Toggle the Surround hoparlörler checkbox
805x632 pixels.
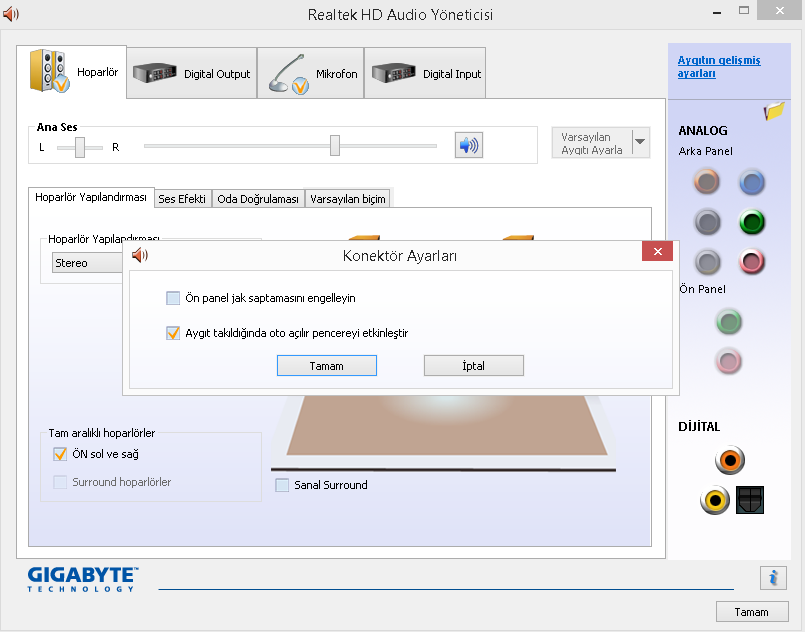coord(60,482)
